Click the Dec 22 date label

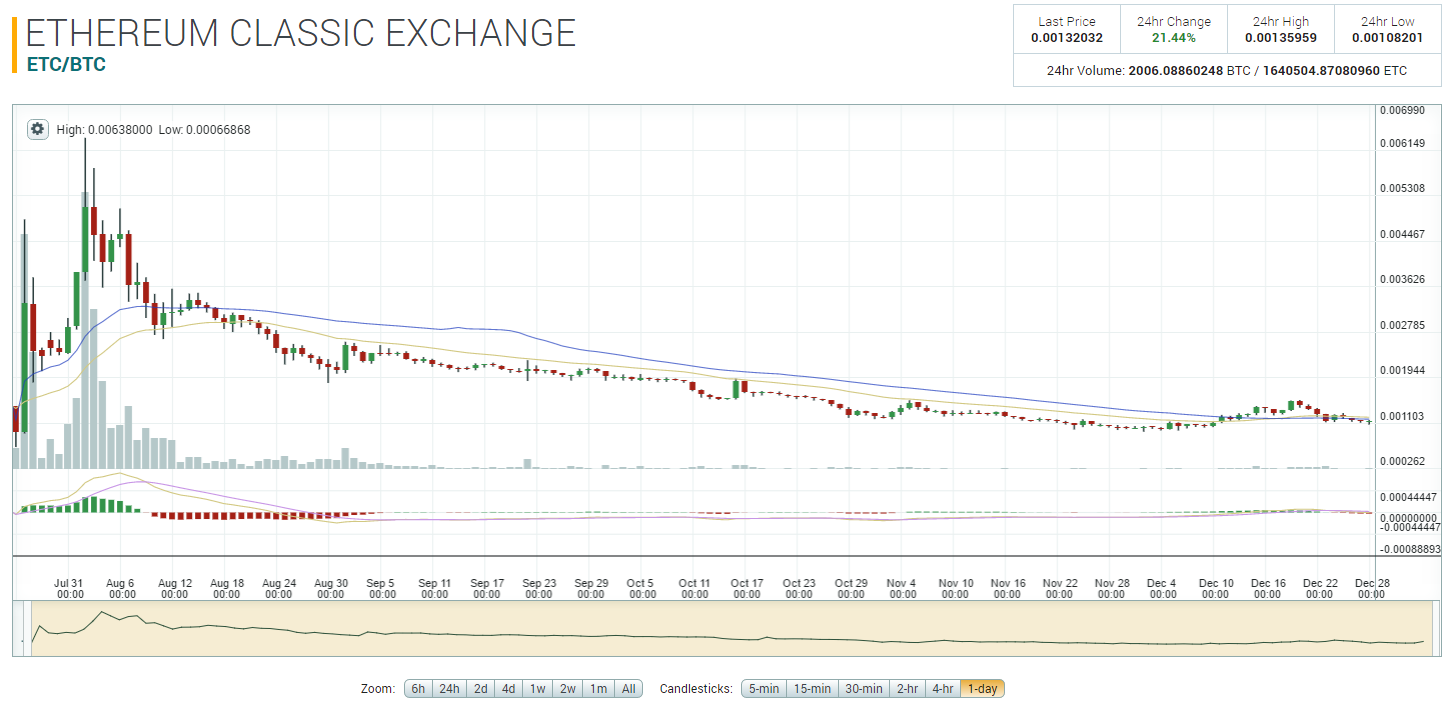(x=1320, y=588)
